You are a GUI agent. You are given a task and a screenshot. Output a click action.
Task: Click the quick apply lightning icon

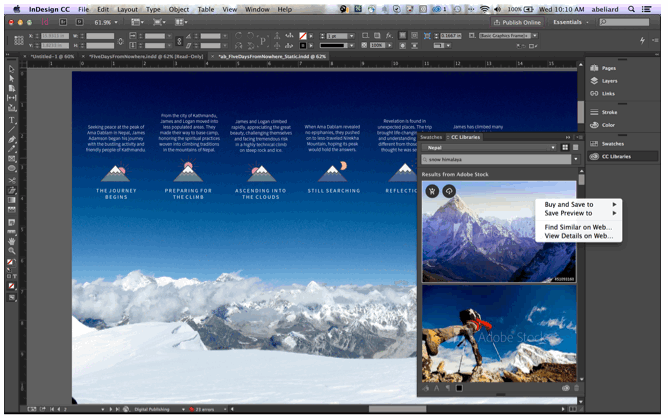pos(642,40)
